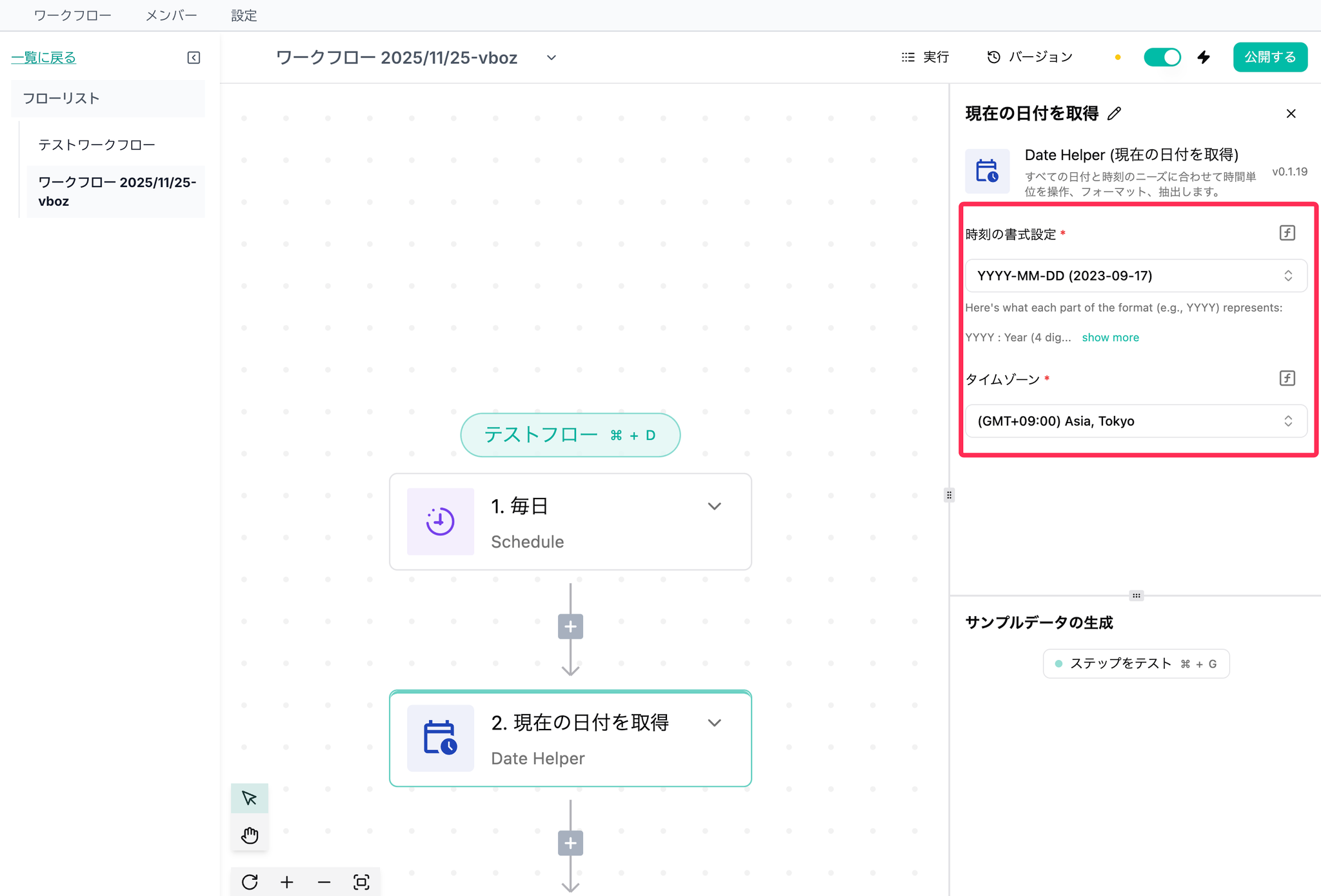1321x896 pixels.
Task: Click the fit-to-view icon
Action: pyautogui.click(x=361, y=882)
